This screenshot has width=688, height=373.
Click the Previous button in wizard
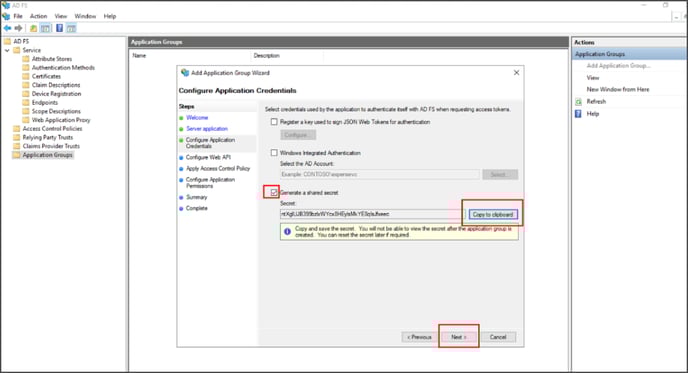pyautogui.click(x=419, y=337)
